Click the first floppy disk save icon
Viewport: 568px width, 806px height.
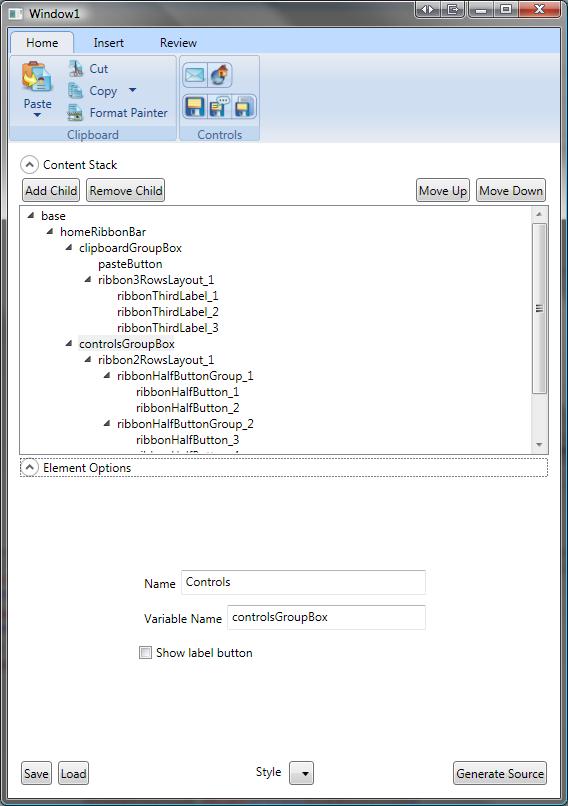click(x=194, y=107)
